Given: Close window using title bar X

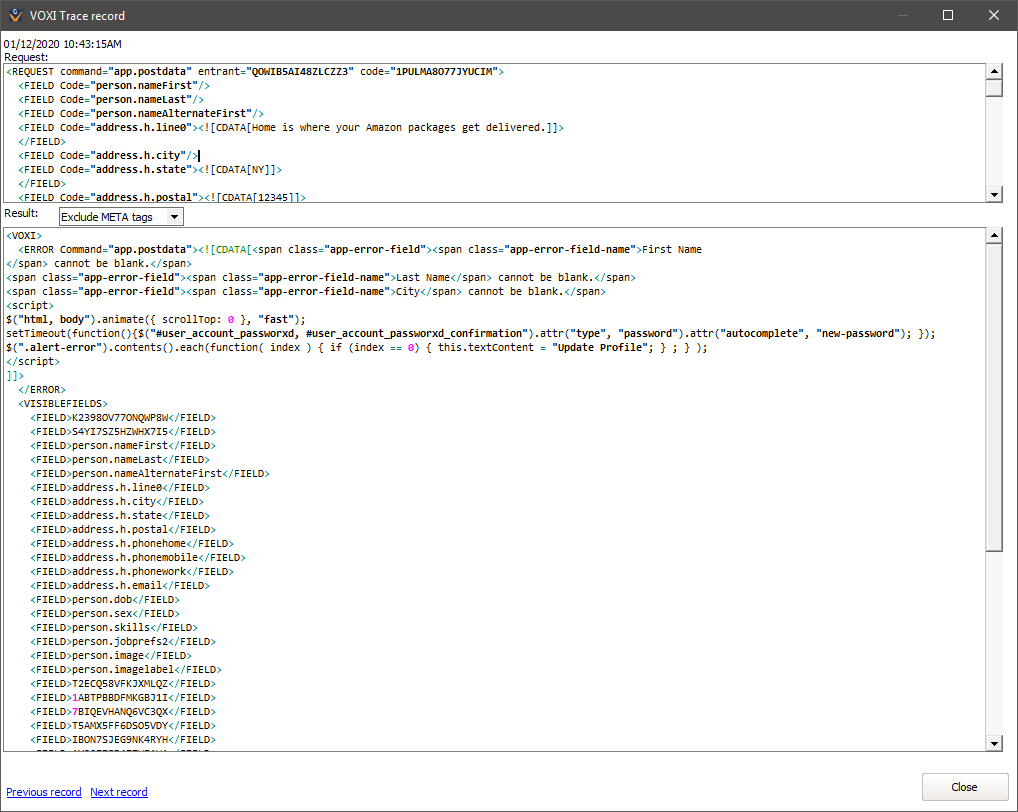Looking at the screenshot, I should (x=994, y=15).
